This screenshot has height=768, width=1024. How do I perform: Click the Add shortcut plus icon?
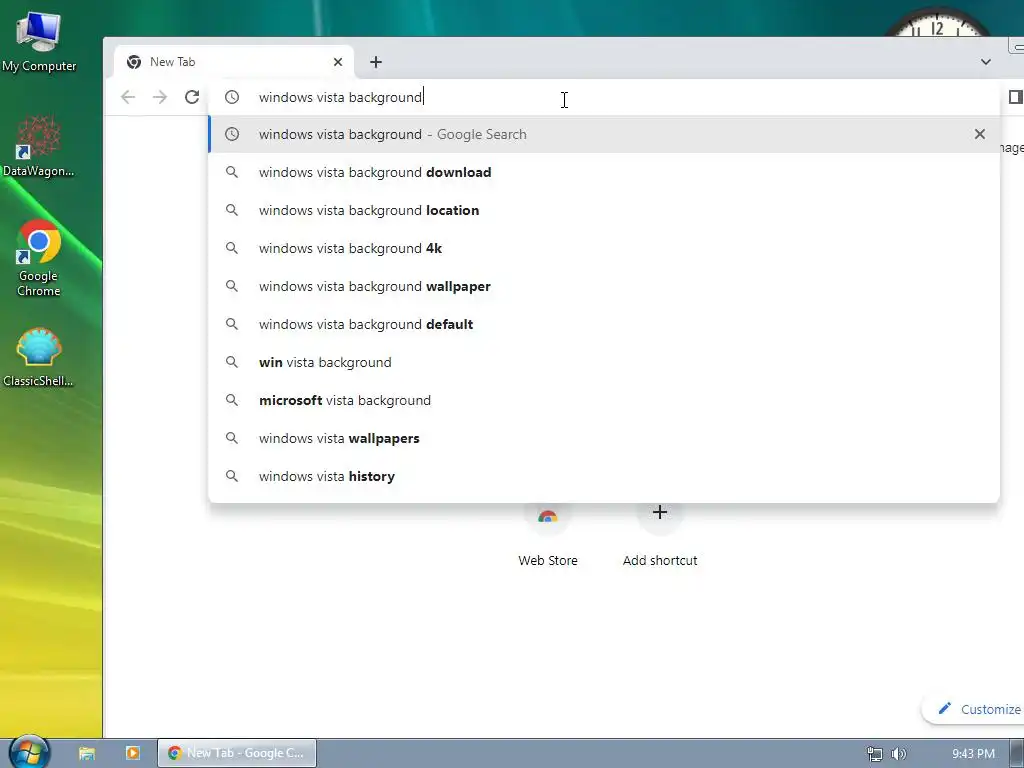coord(660,512)
